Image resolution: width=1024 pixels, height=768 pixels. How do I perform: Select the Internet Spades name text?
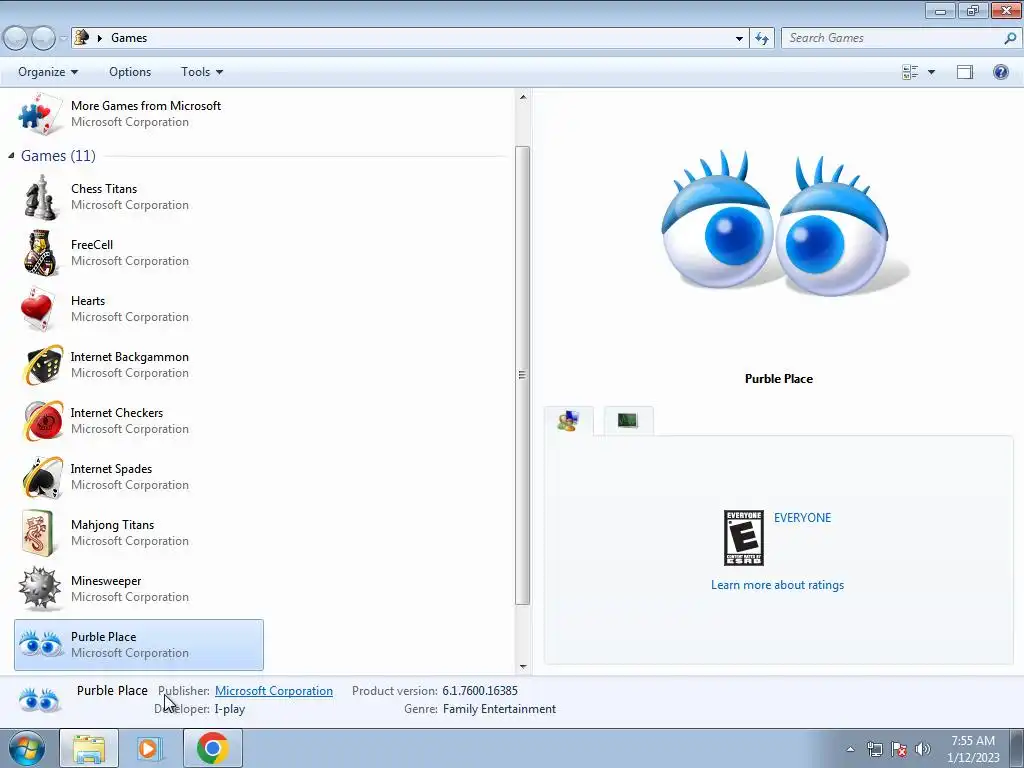pos(111,469)
